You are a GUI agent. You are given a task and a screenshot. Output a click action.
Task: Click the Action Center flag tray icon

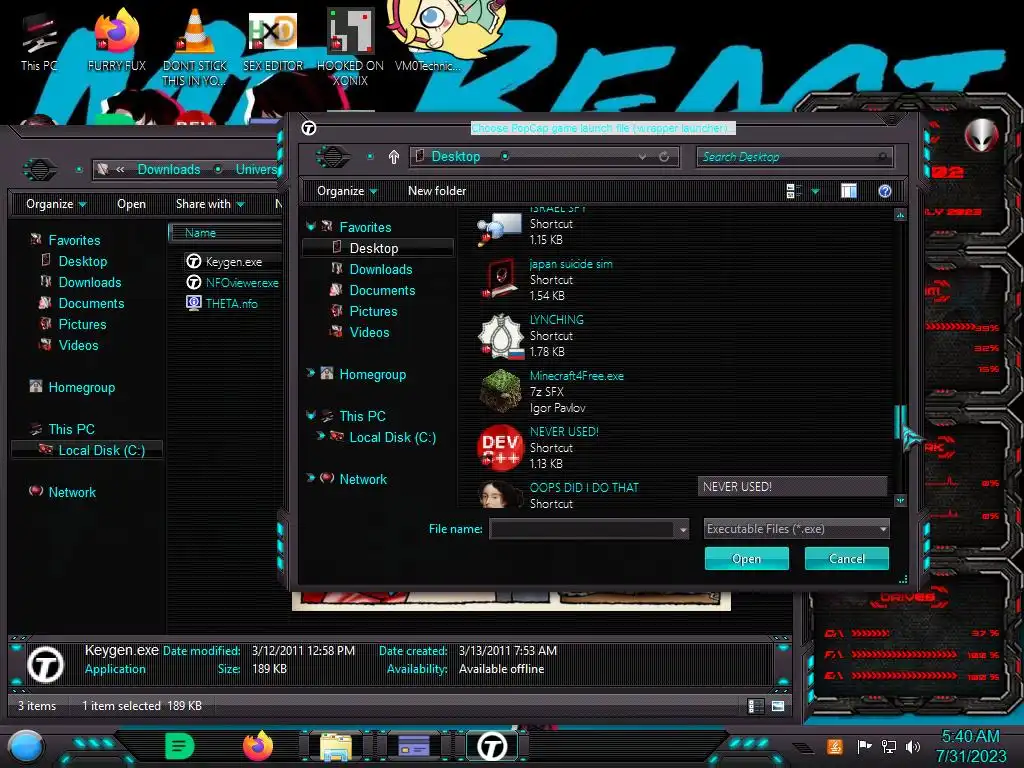pos(864,746)
